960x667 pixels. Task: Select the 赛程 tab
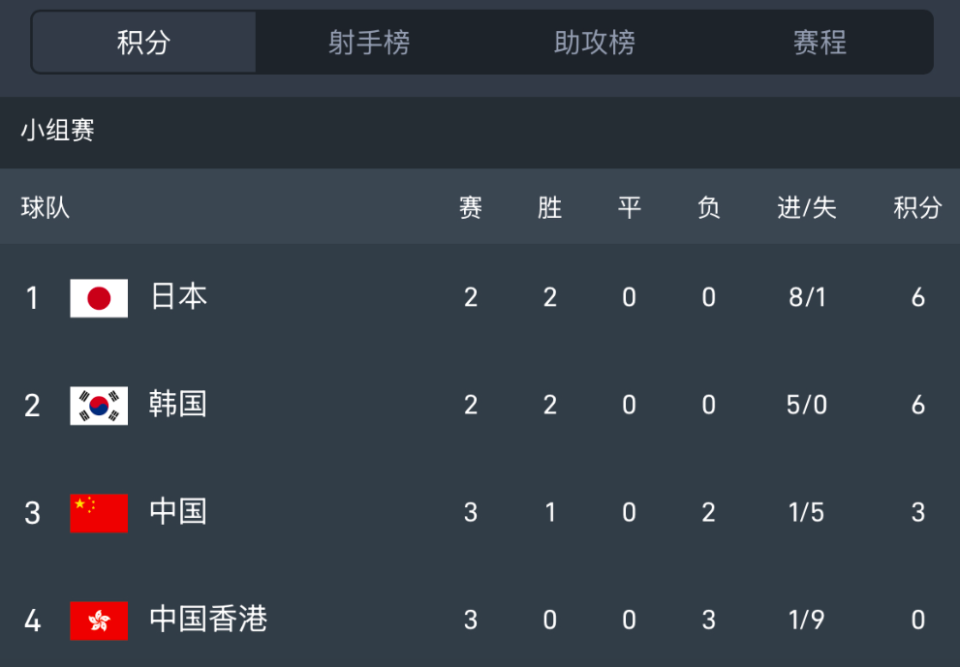tap(820, 43)
